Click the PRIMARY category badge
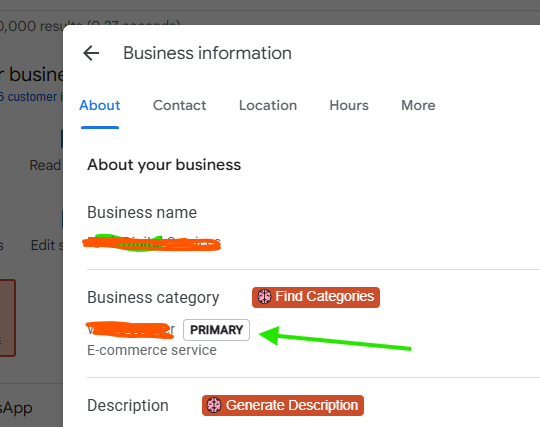 [x=216, y=330]
